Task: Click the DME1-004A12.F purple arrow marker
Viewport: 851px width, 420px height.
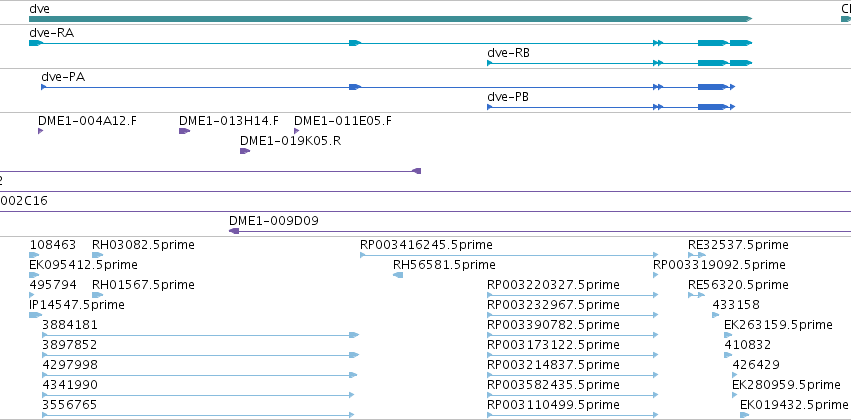Action: (40, 131)
